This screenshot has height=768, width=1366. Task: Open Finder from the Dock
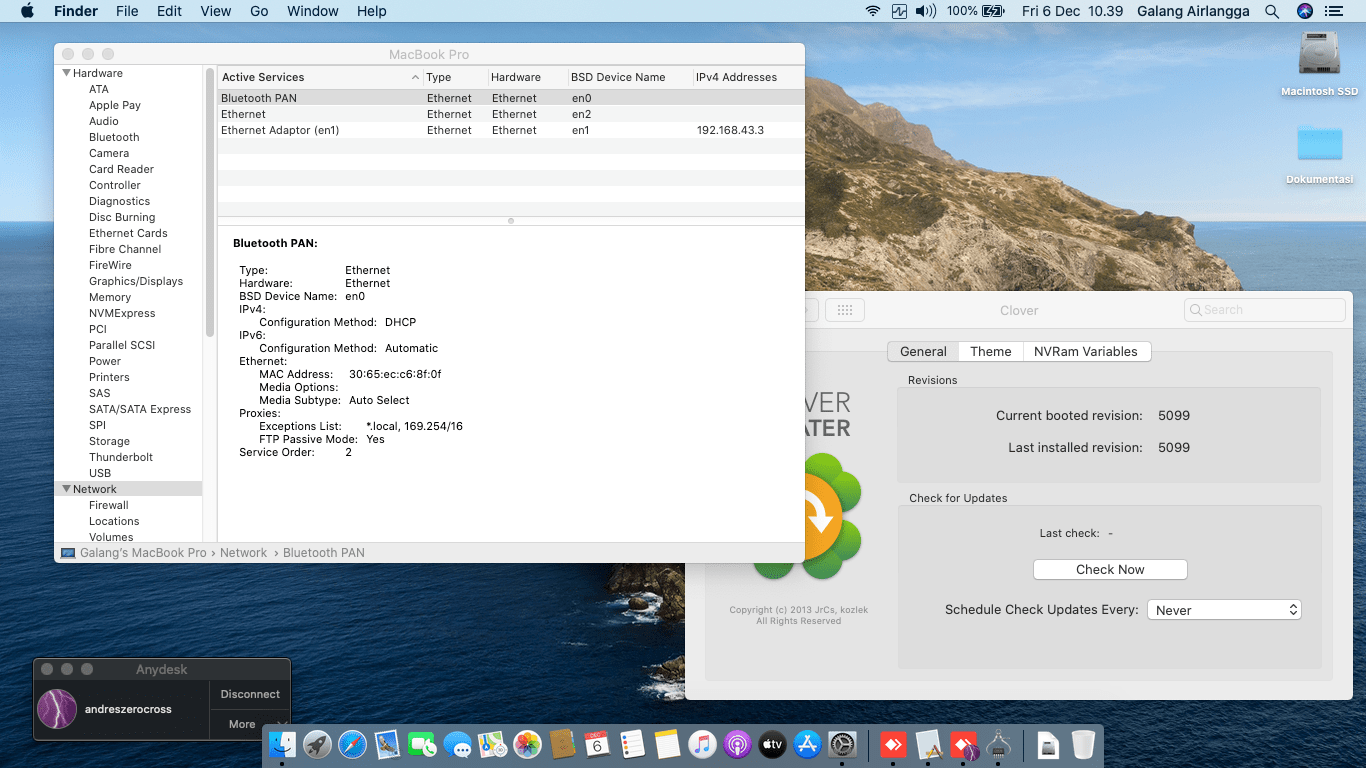283,744
